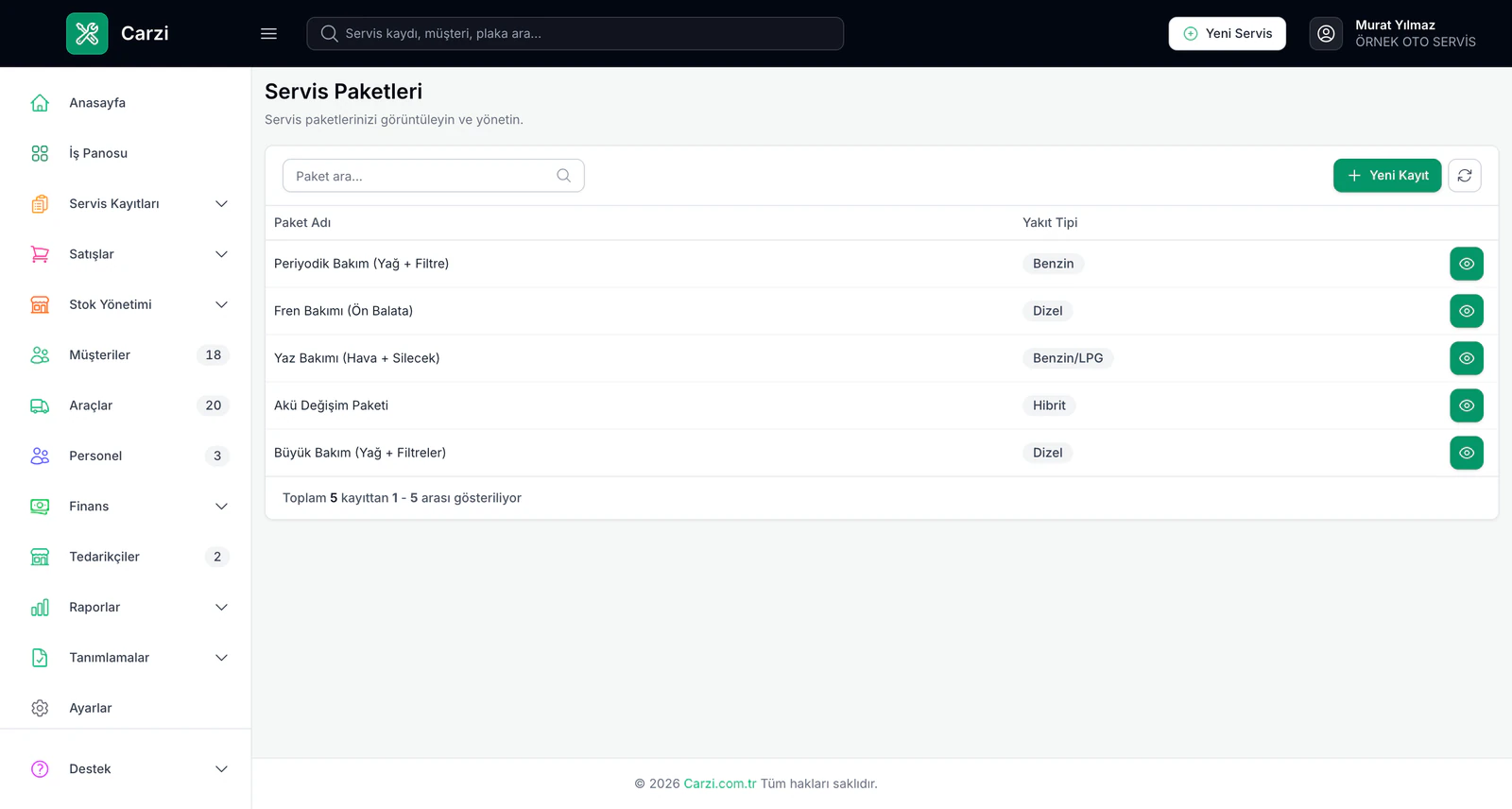The width and height of the screenshot is (1512, 809).
Task: View Periyodik Bakım package with eye icon
Action: pyautogui.click(x=1467, y=264)
